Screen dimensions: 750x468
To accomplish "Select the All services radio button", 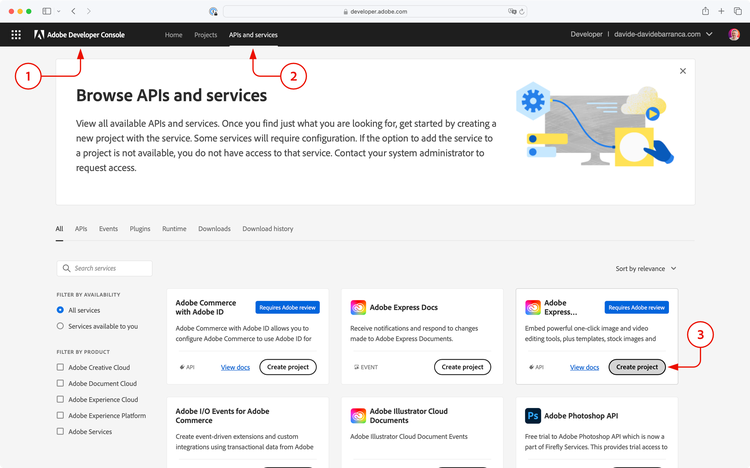I will pyautogui.click(x=60, y=311).
